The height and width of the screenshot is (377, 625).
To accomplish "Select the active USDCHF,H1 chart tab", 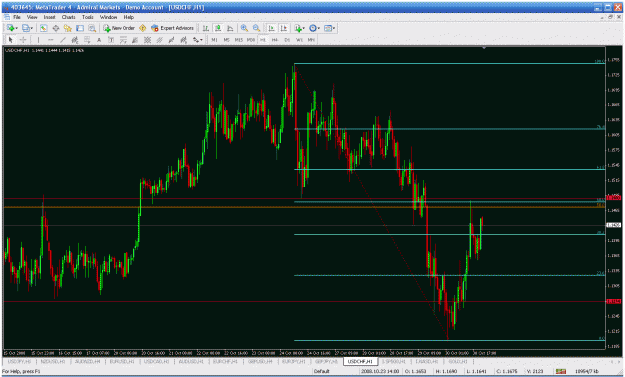I will pyautogui.click(x=360, y=361).
